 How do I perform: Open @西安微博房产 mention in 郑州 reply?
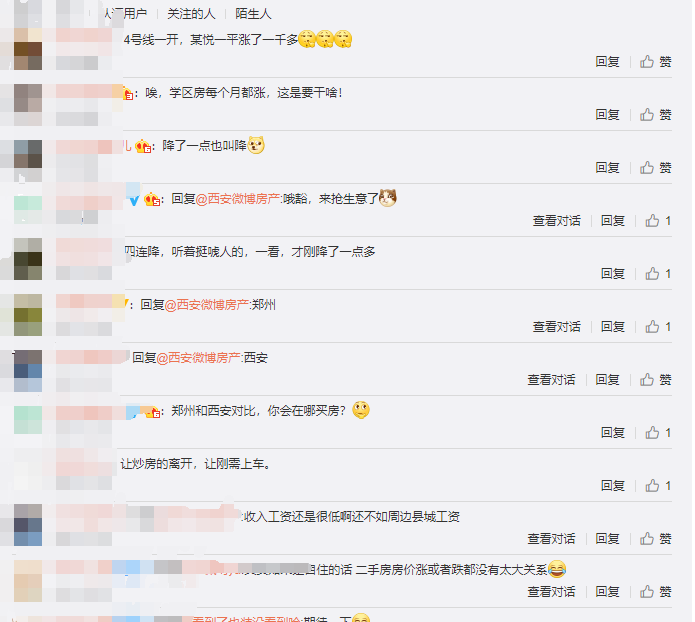pyautogui.click(x=207, y=305)
